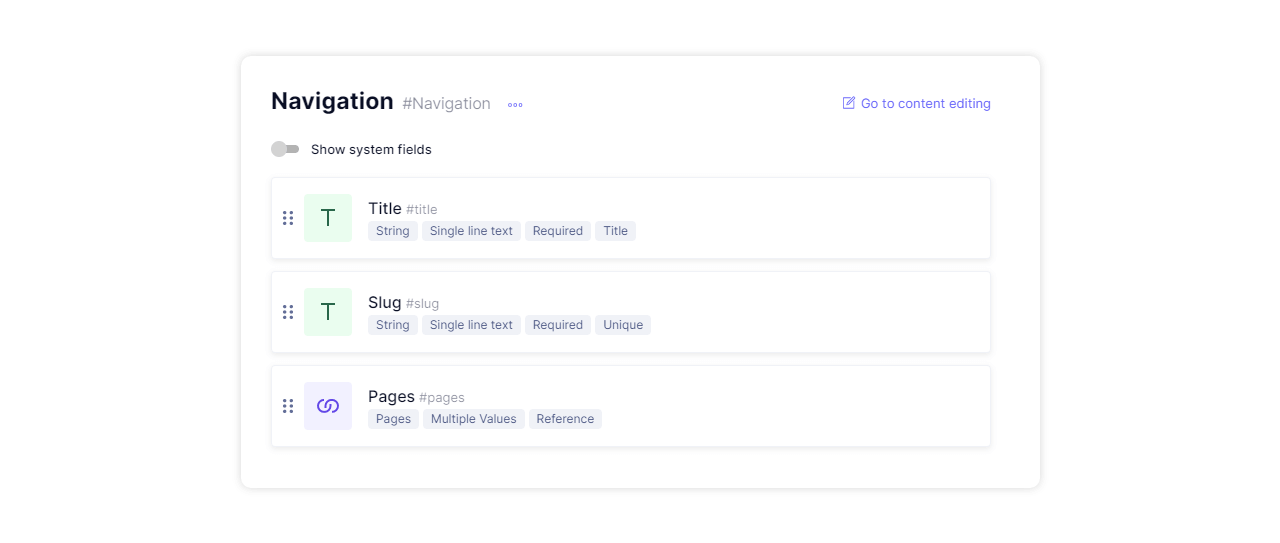Screen dimensions: 1280x543
Task: Click the Unique tag on Slug field
Action: click(x=623, y=325)
